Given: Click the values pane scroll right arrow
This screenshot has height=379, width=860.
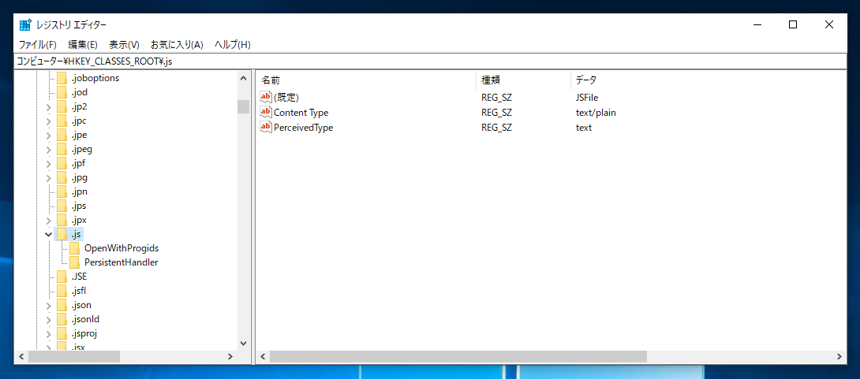Looking at the screenshot, I should pyautogui.click(x=839, y=357).
